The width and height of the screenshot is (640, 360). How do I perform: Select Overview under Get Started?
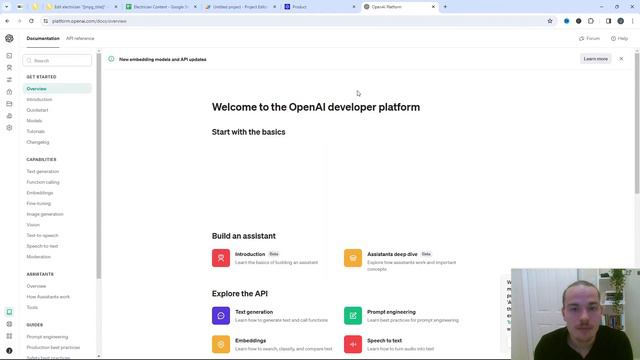57,89
